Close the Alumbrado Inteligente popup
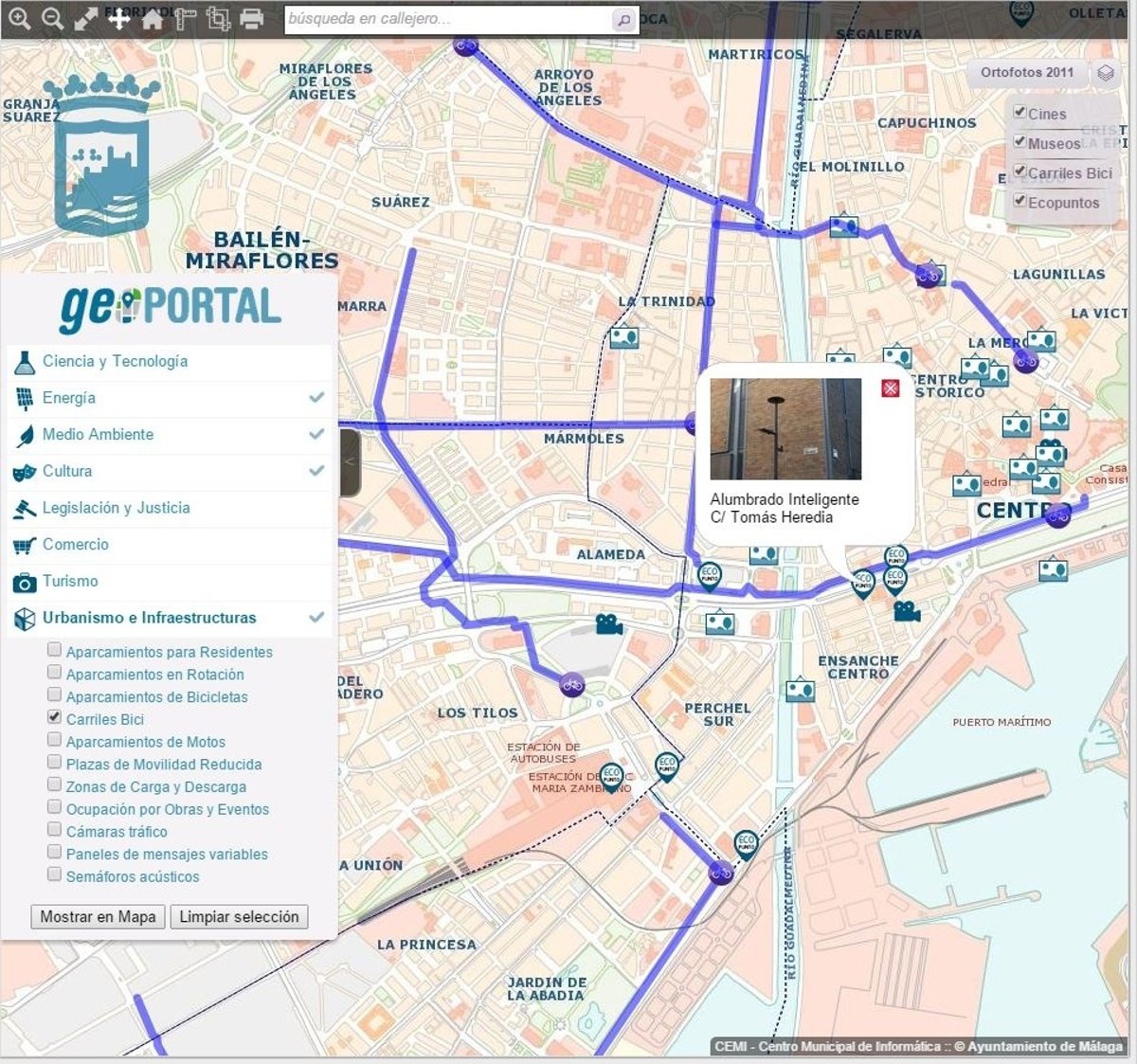The height and width of the screenshot is (1064, 1137). (x=890, y=388)
